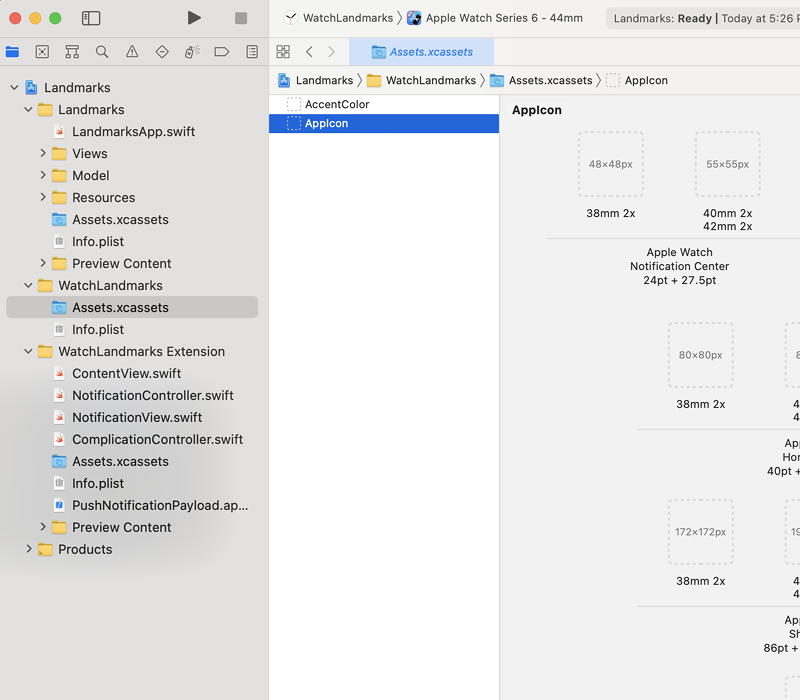Click Assets.xcassets in the jump bar
Viewport: 800px width, 700px height.
pyautogui.click(x=541, y=80)
